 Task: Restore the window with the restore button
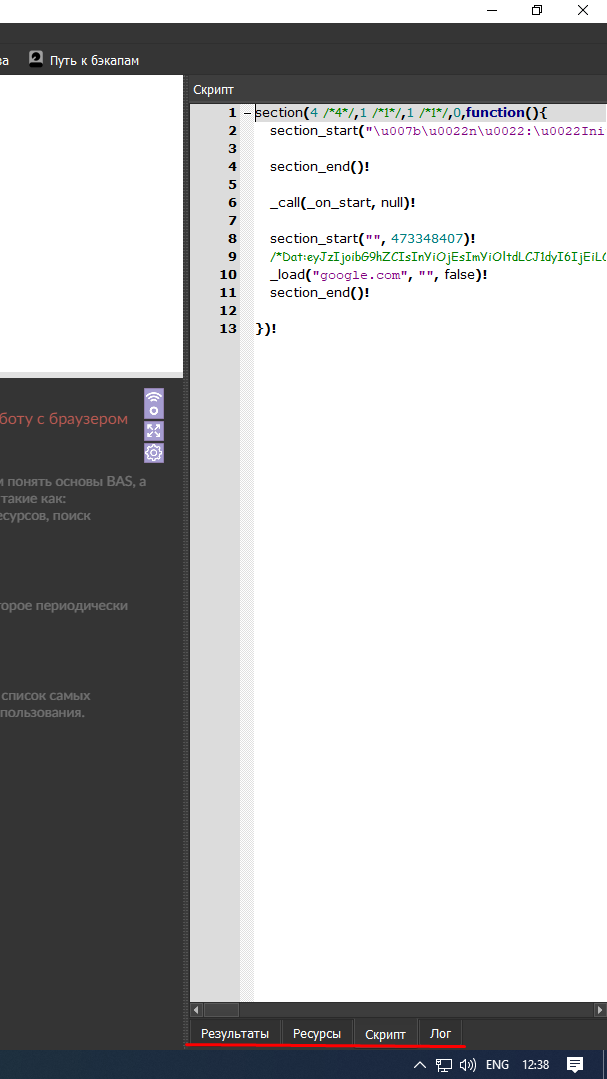(537, 10)
